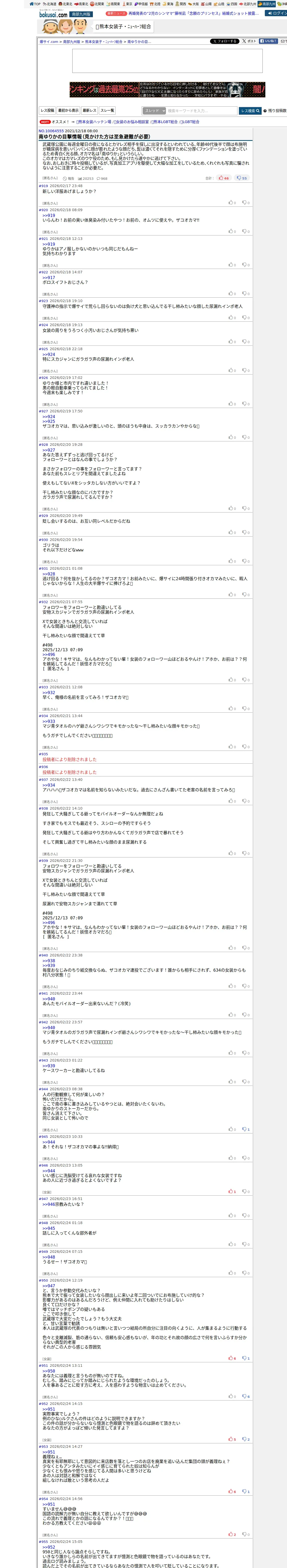Click the thread's dislike count icon showing 55
This screenshot has height=1568, width=287.
pos(242,178)
